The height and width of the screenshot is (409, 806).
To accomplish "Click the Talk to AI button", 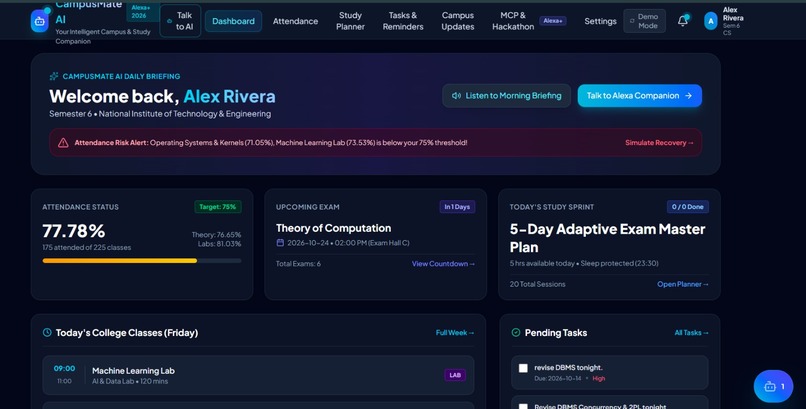I will [180, 21].
